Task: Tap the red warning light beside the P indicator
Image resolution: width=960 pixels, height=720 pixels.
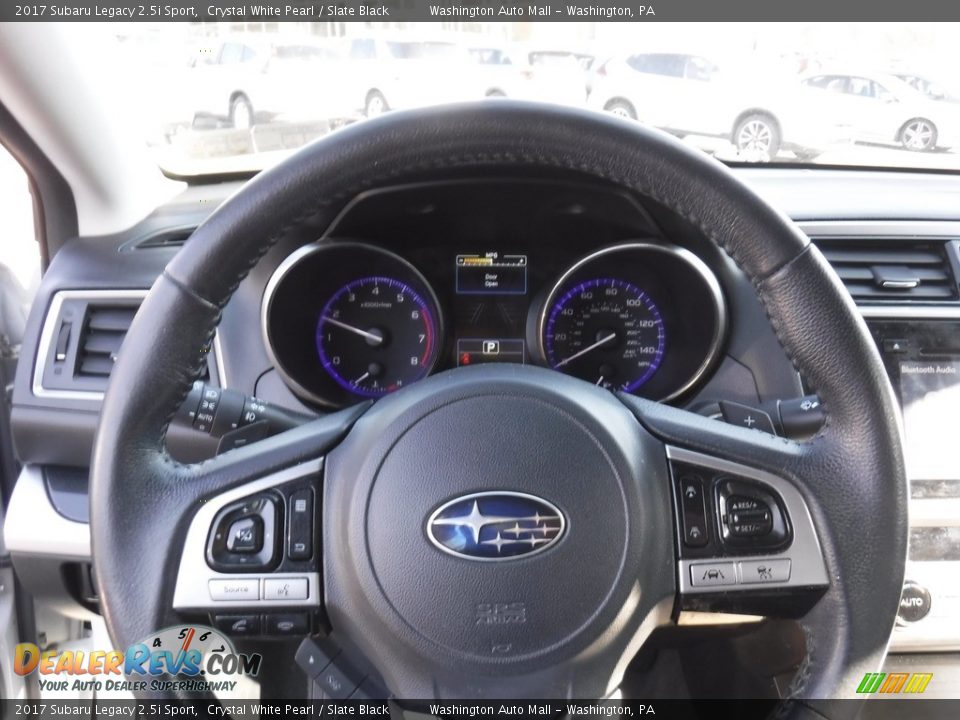Action: coord(465,358)
